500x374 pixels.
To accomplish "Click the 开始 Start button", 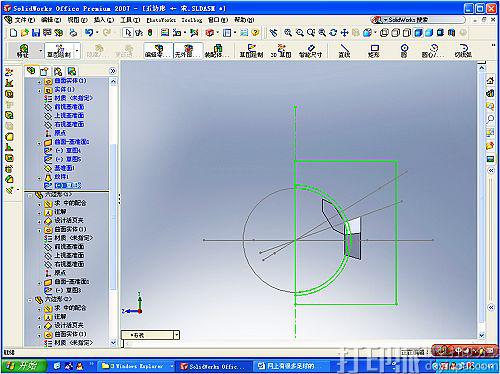I will pyautogui.click(x=23, y=366).
